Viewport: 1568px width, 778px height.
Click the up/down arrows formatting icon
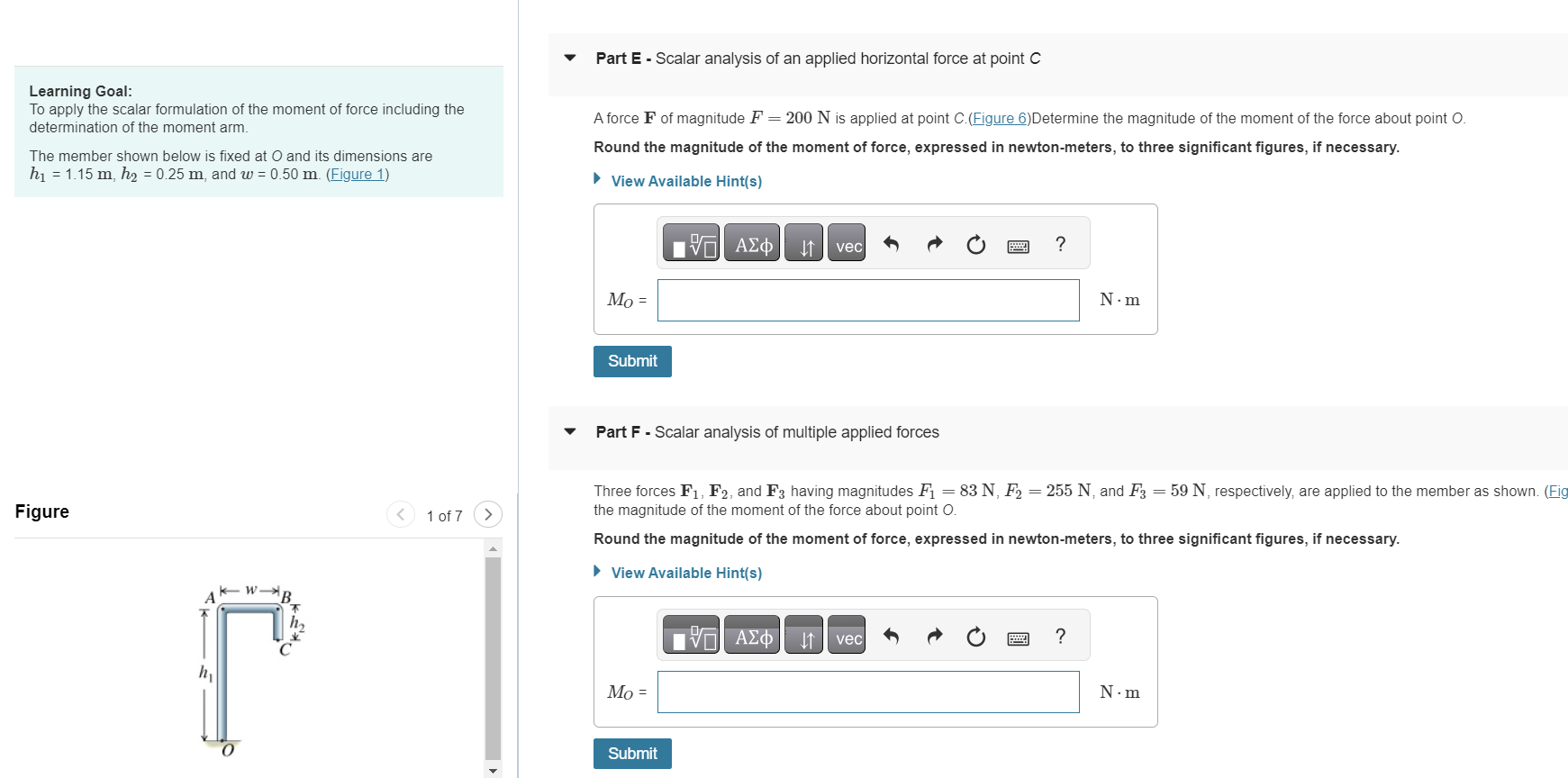click(802, 242)
